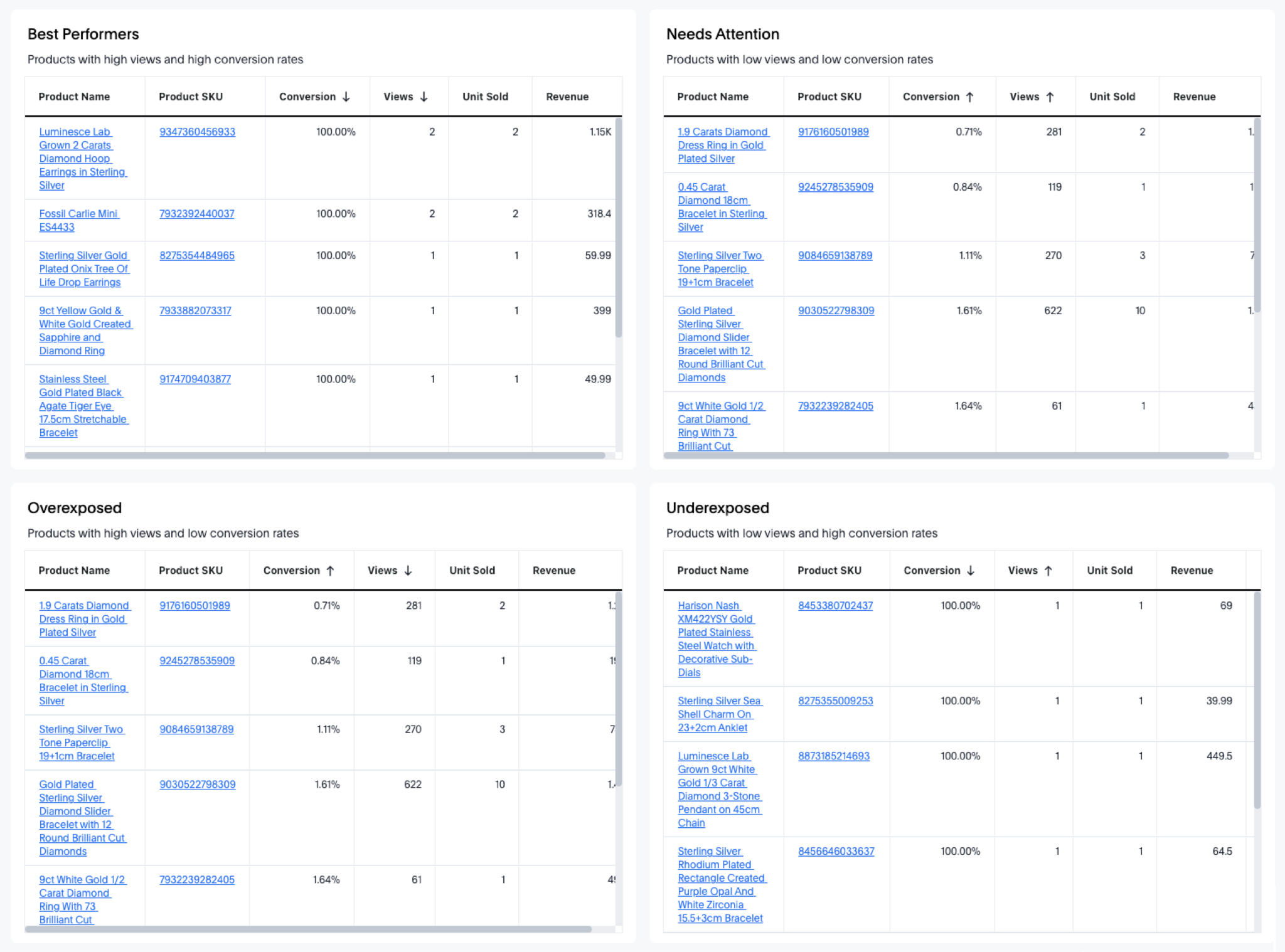Click Underexposed table vertical scrollbar
1285x952 pixels.
coord(1257,699)
